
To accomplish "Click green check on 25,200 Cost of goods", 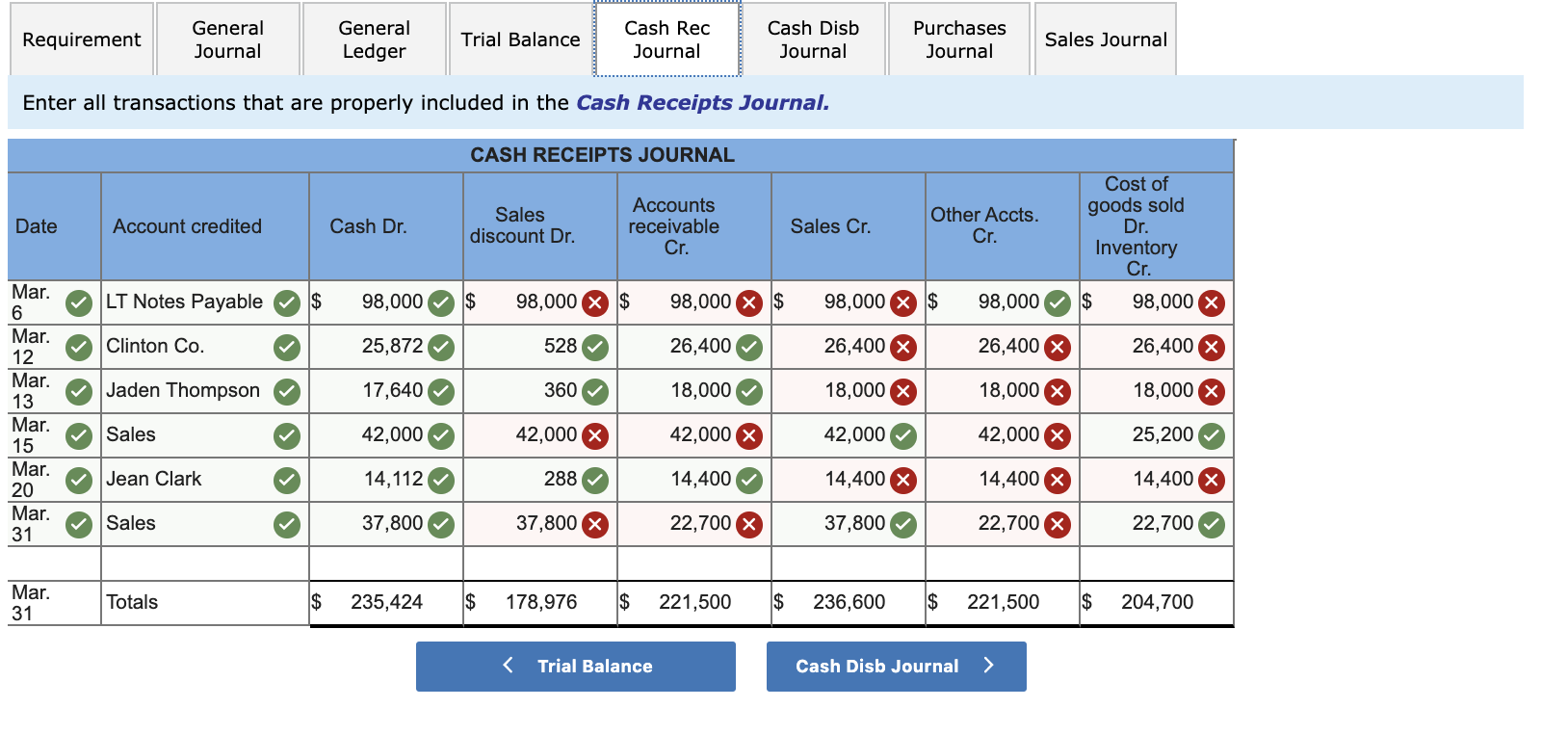I will pyautogui.click(x=1212, y=436).
